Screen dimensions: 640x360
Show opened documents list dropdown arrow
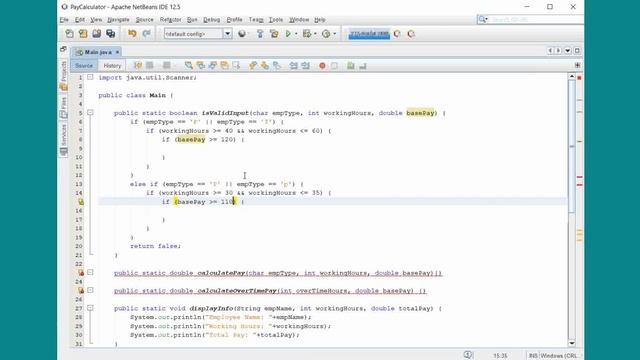pyautogui.click(x=568, y=51)
